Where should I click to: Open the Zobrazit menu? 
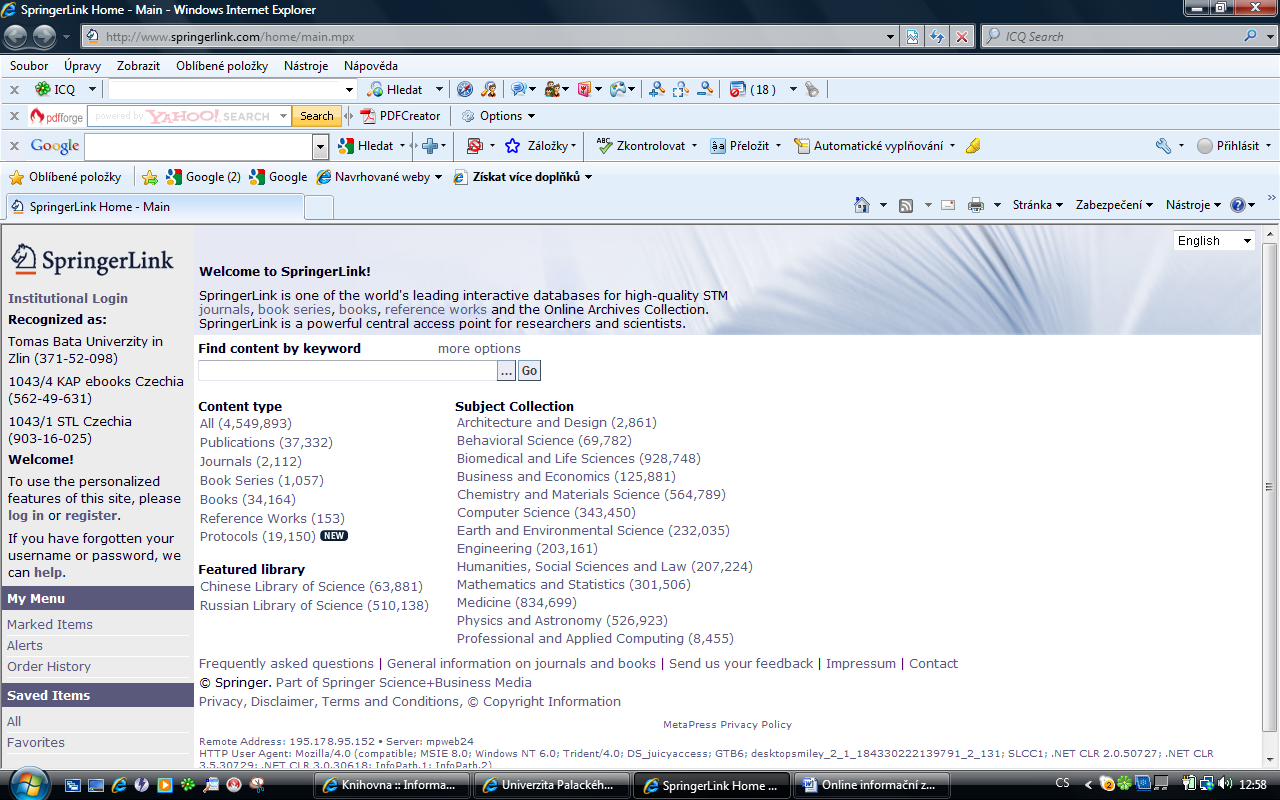138,66
